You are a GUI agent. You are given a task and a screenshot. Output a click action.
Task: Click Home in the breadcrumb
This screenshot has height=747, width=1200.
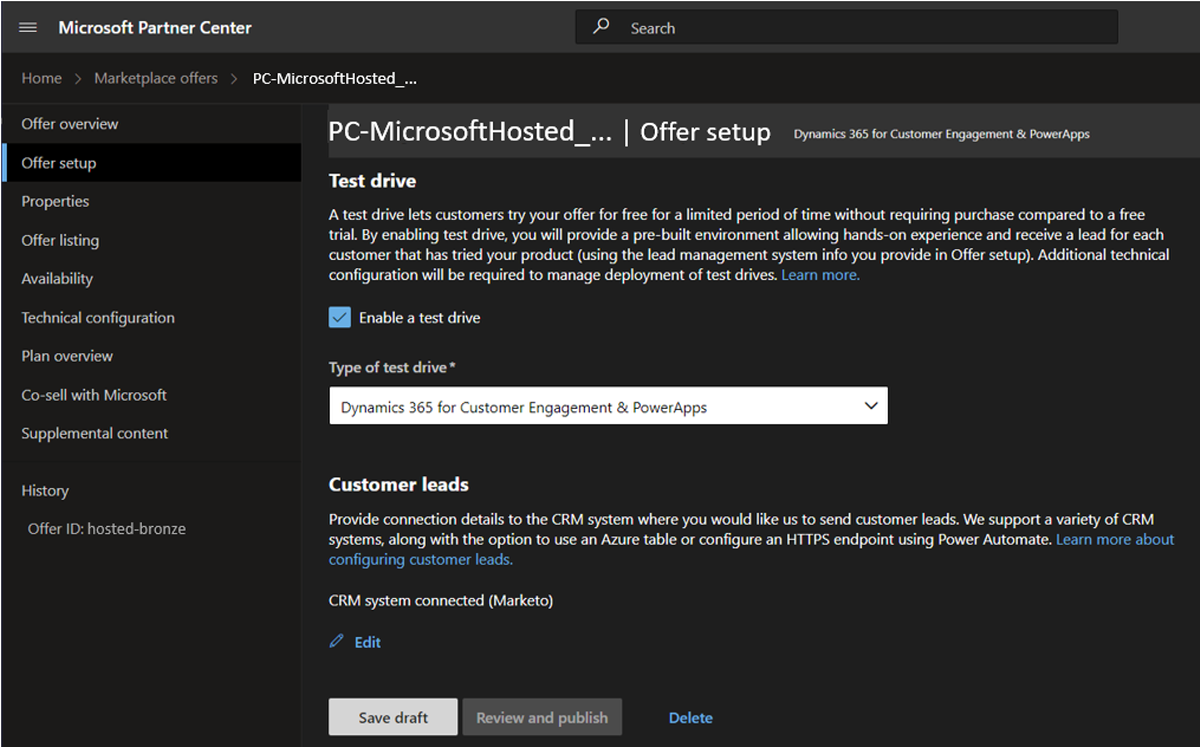click(x=42, y=78)
